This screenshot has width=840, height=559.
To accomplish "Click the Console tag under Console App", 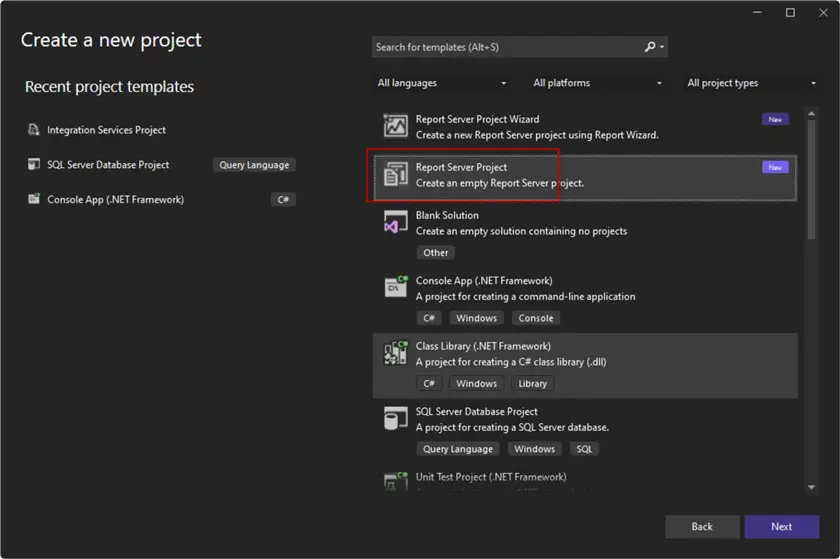I will pos(536,318).
